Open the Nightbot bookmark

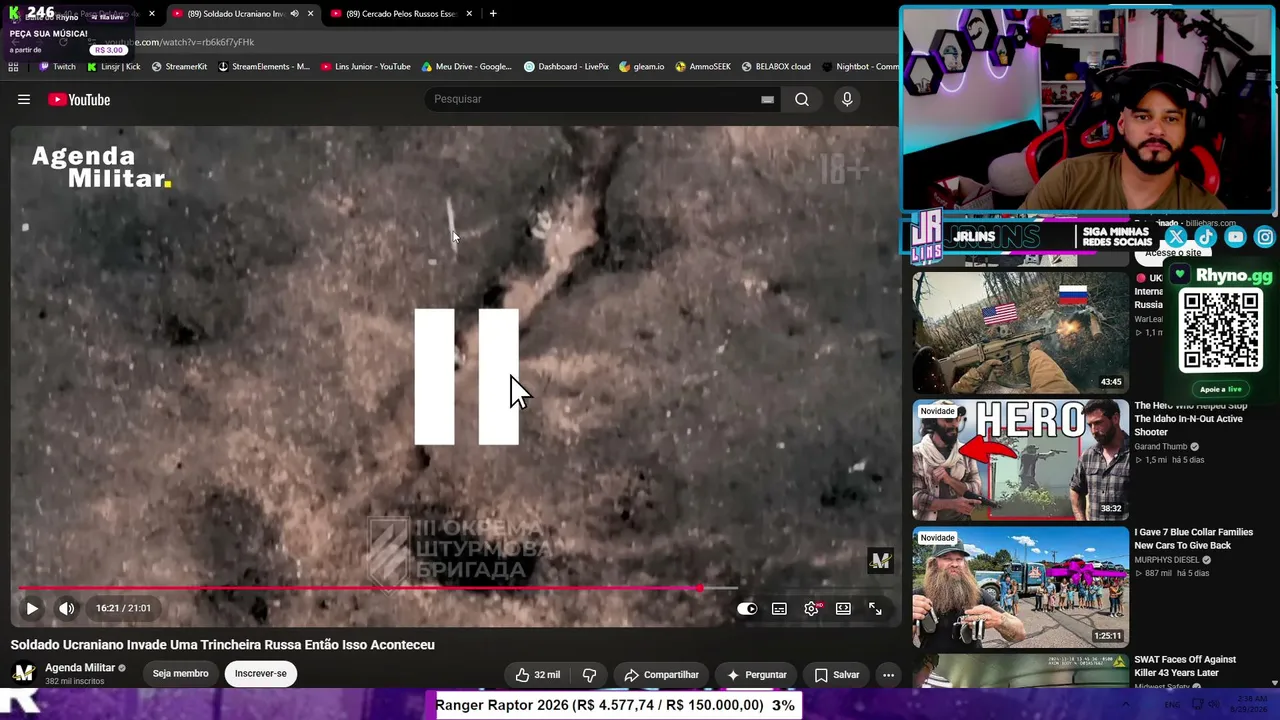click(x=860, y=67)
